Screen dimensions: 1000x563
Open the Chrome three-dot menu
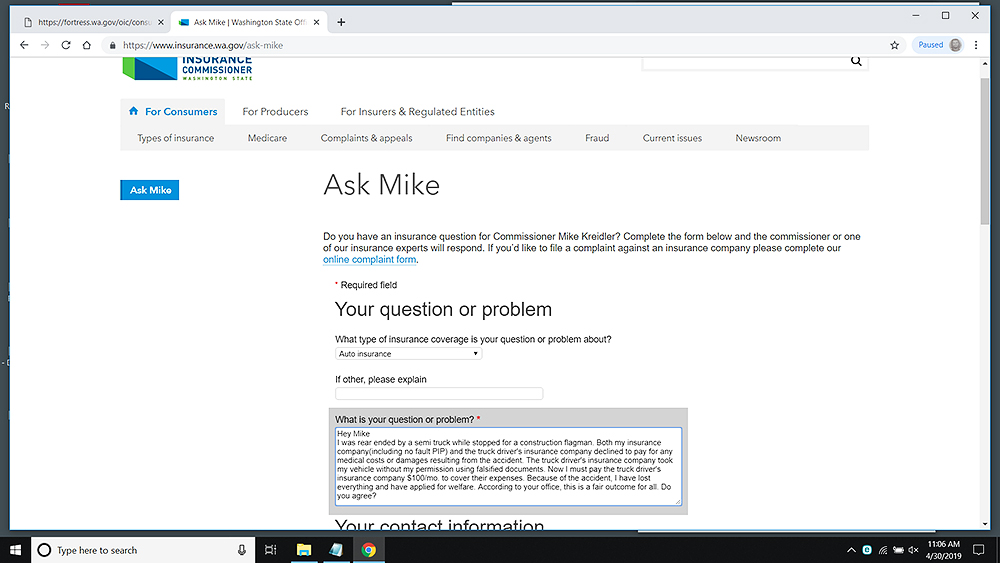pos(982,45)
